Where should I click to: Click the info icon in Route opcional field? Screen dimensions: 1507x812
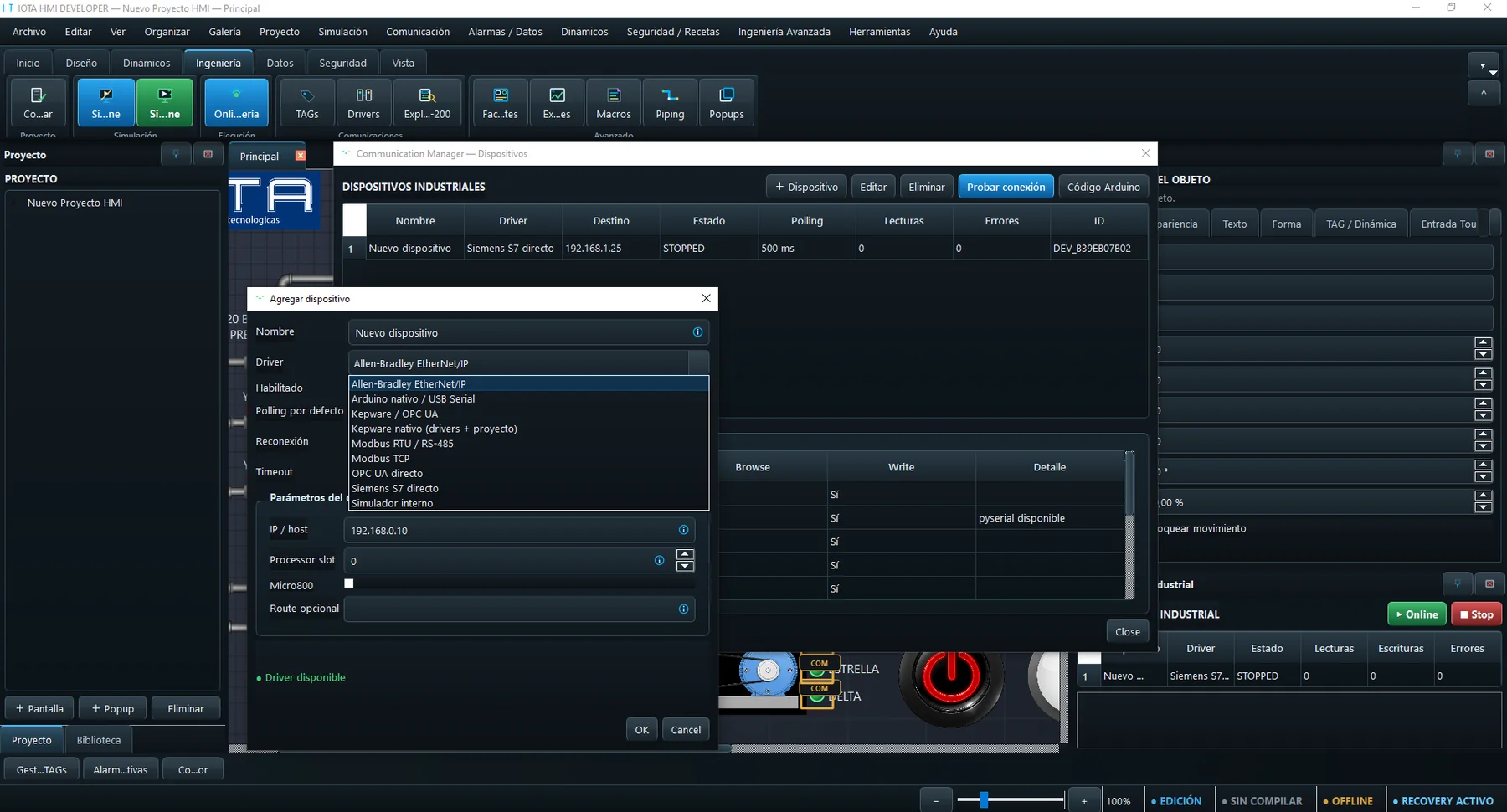pos(683,609)
